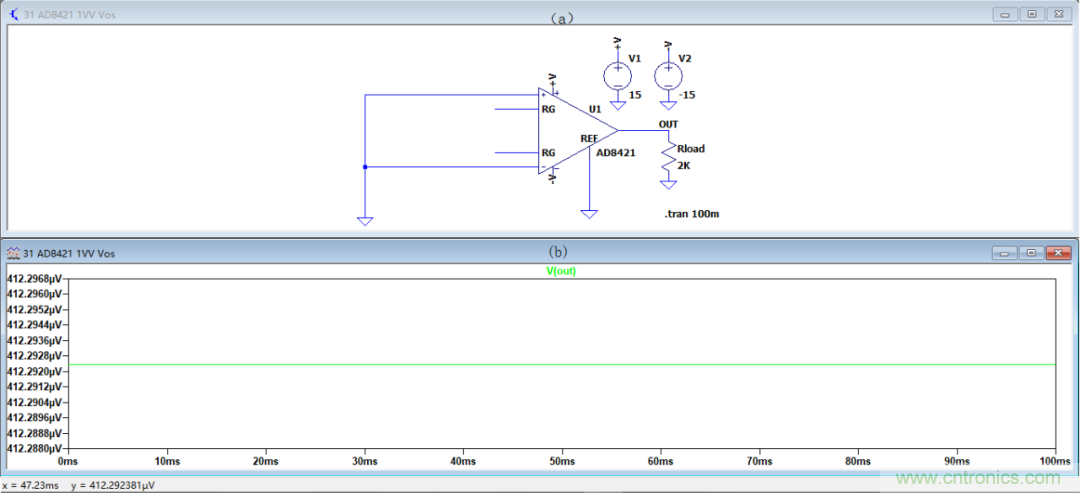Click the V(out) trace label

[561, 271]
